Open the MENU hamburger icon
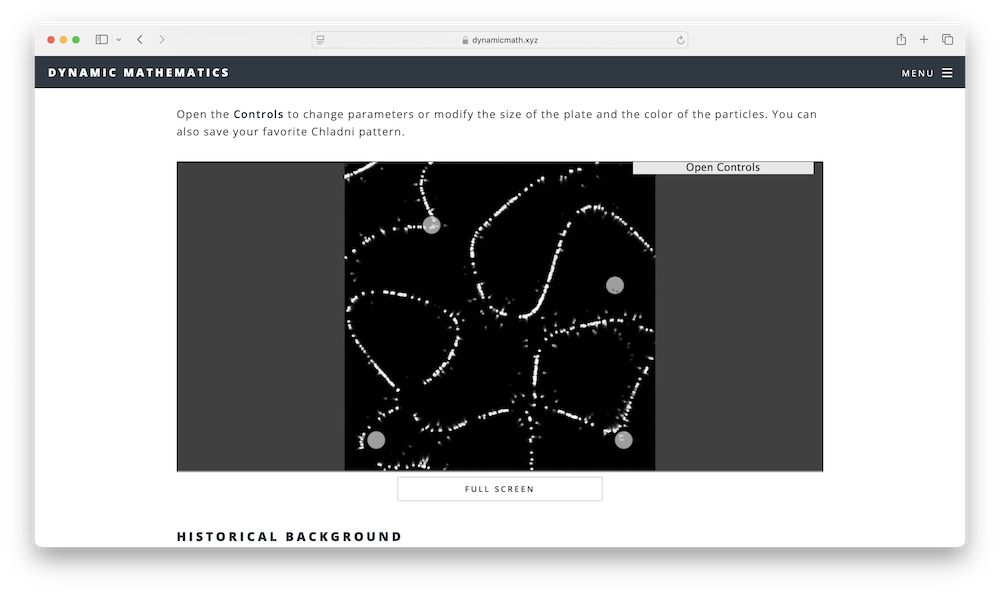Screen dimensions: 1000x593 (x=947, y=73)
